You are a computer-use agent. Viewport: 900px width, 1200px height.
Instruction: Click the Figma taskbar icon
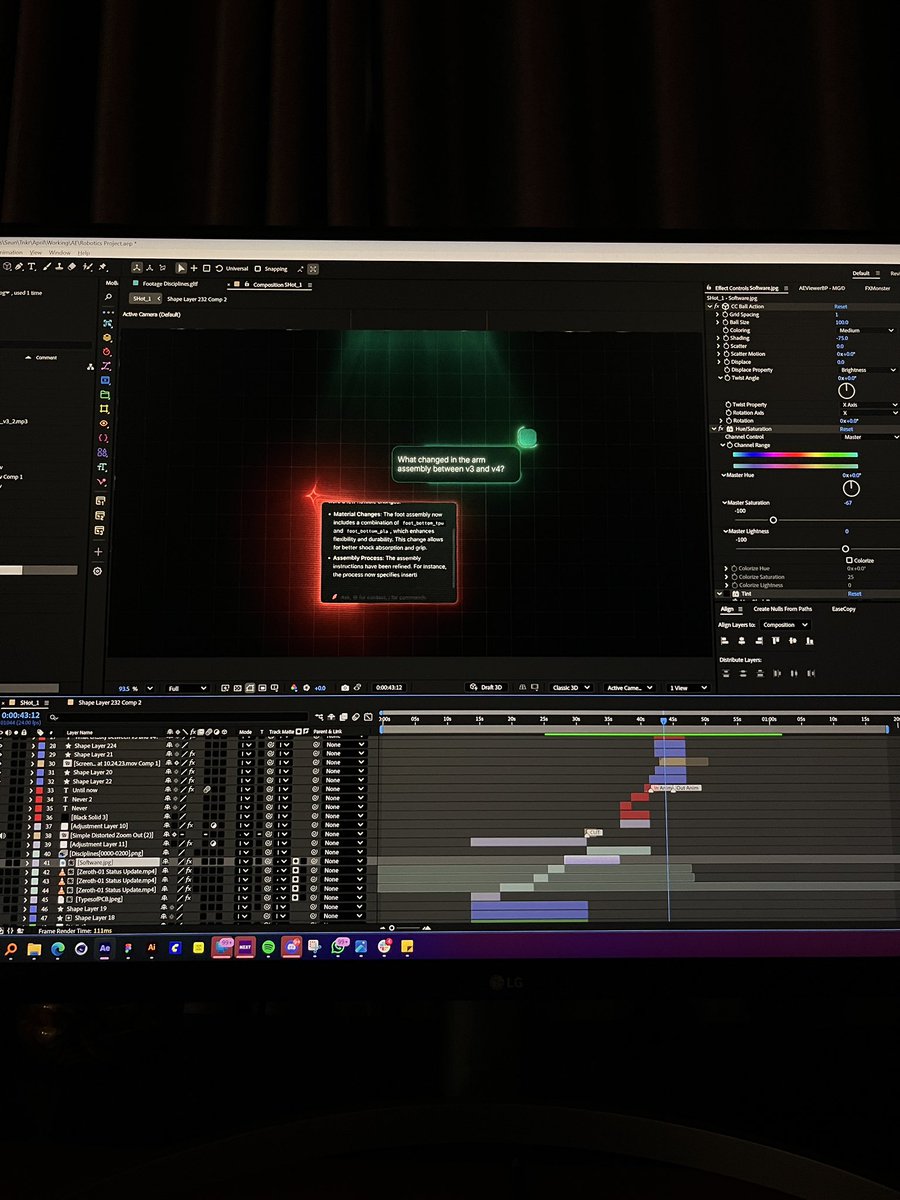[x=128, y=947]
